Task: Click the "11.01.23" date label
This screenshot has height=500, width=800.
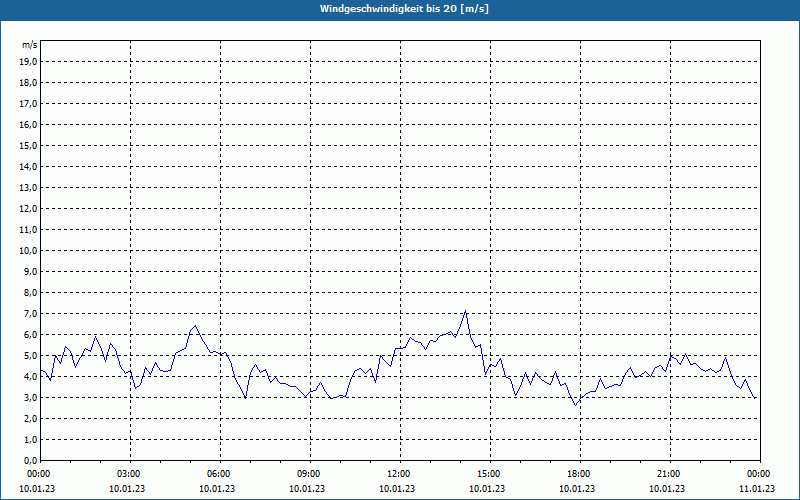Action: click(757, 489)
